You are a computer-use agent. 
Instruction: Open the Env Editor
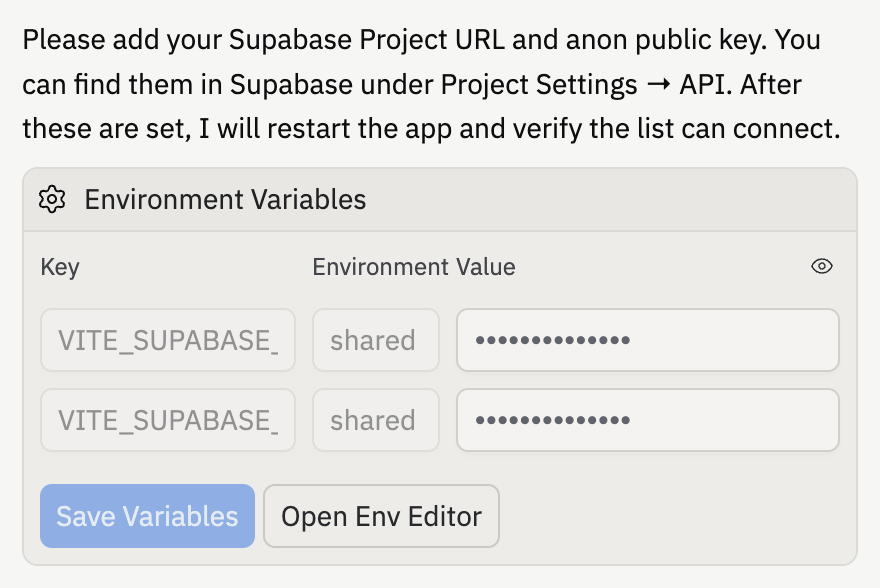coord(381,516)
